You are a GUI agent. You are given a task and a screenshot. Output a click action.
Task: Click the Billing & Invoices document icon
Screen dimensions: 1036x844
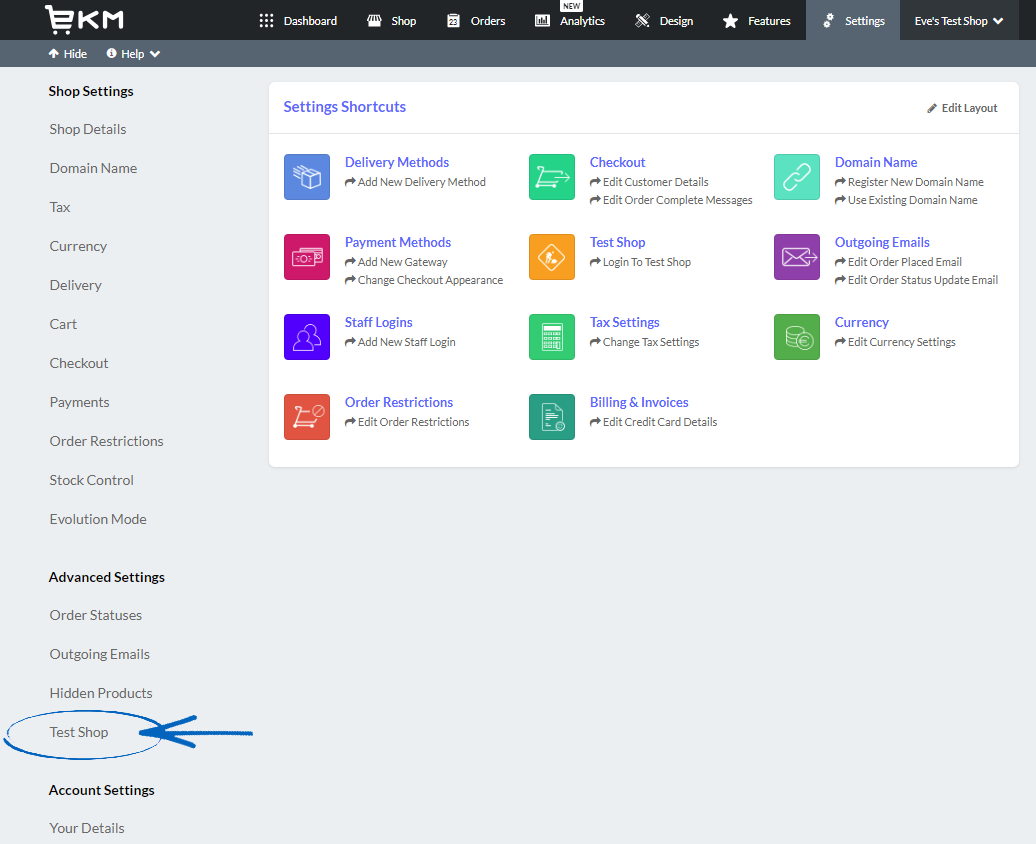click(552, 417)
